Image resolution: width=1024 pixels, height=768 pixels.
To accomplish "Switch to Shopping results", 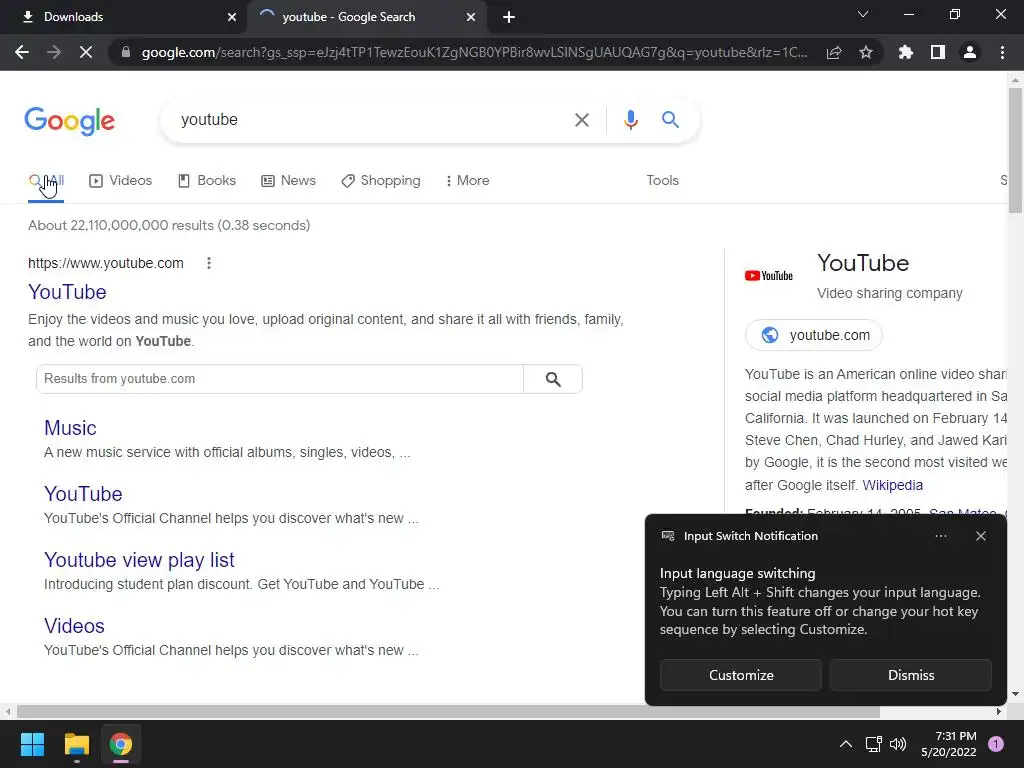I will tap(381, 181).
